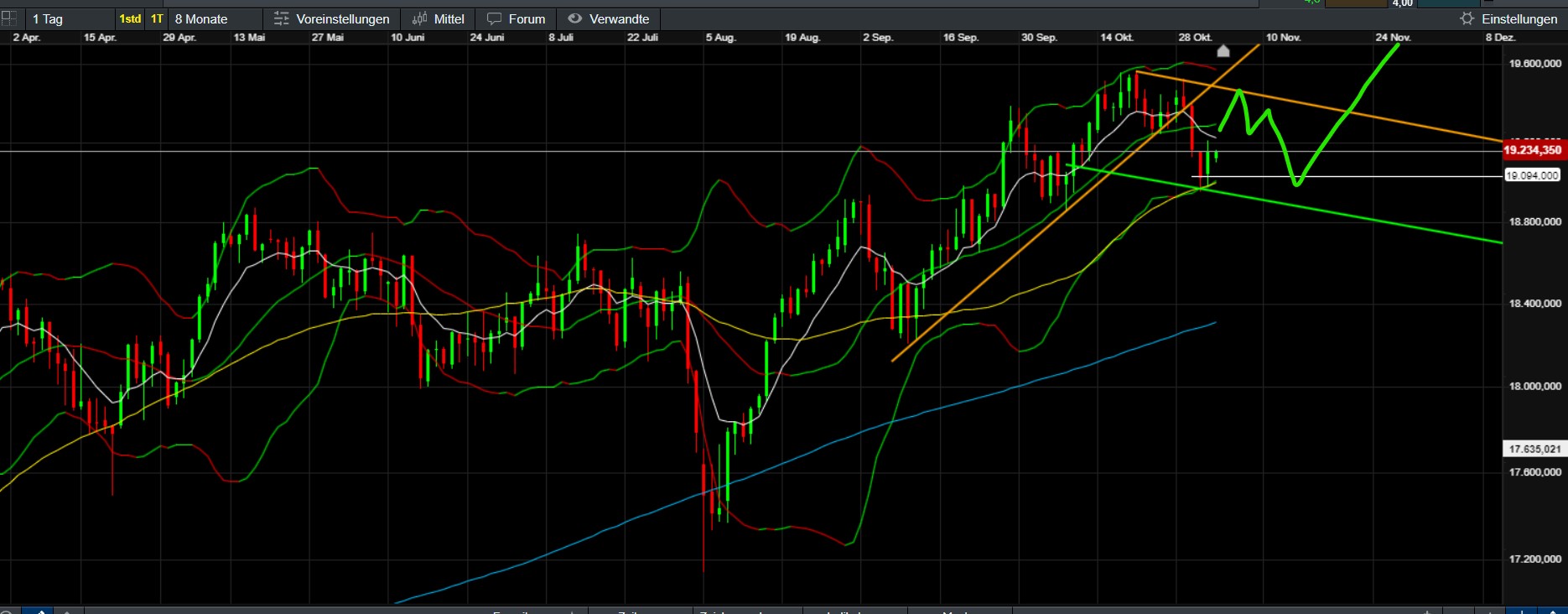Open Einstellungen chart settings
The image size is (1568, 614).
click(1508, 18)
